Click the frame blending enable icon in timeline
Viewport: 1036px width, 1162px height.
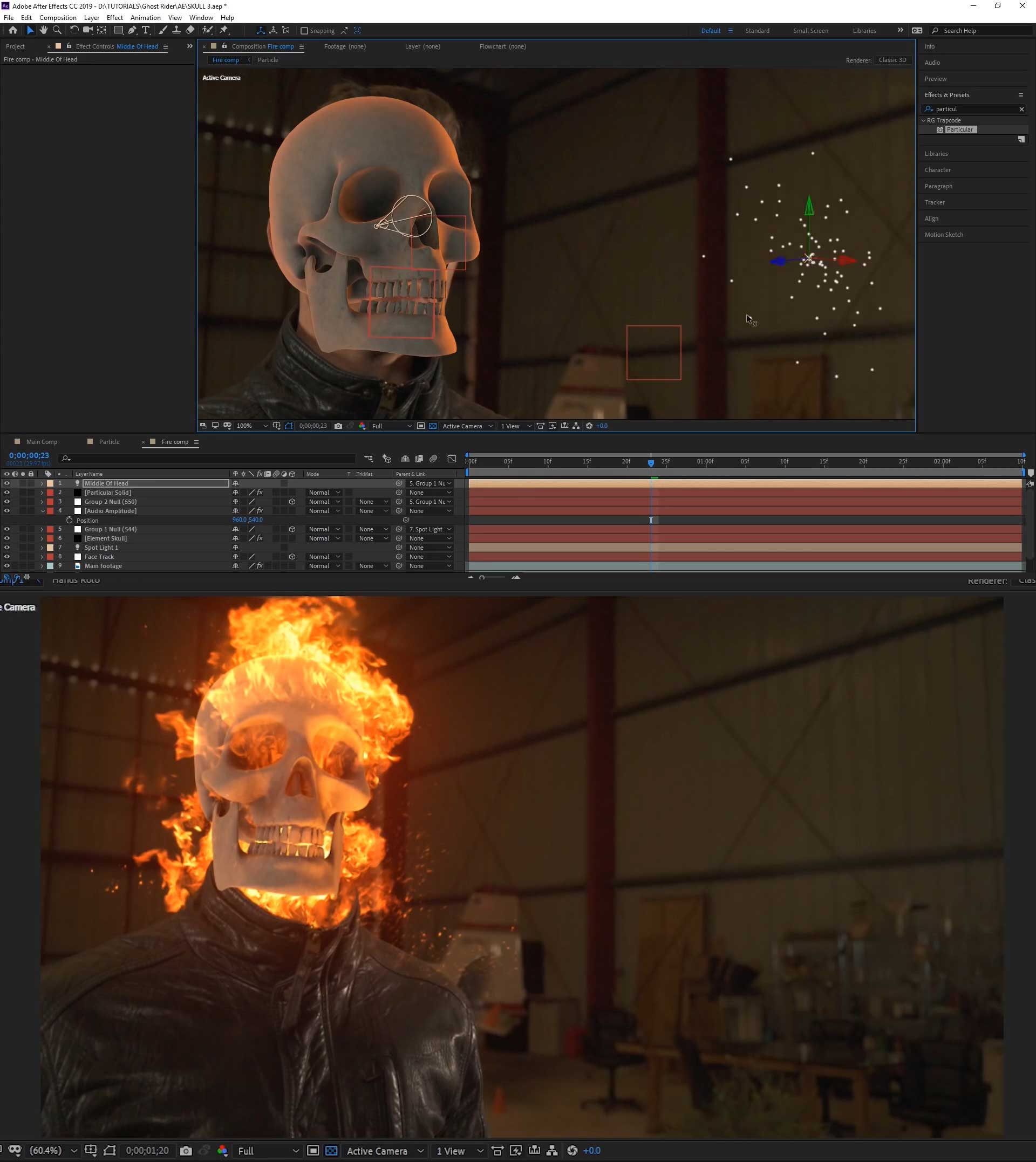click(x=419, y=459)
